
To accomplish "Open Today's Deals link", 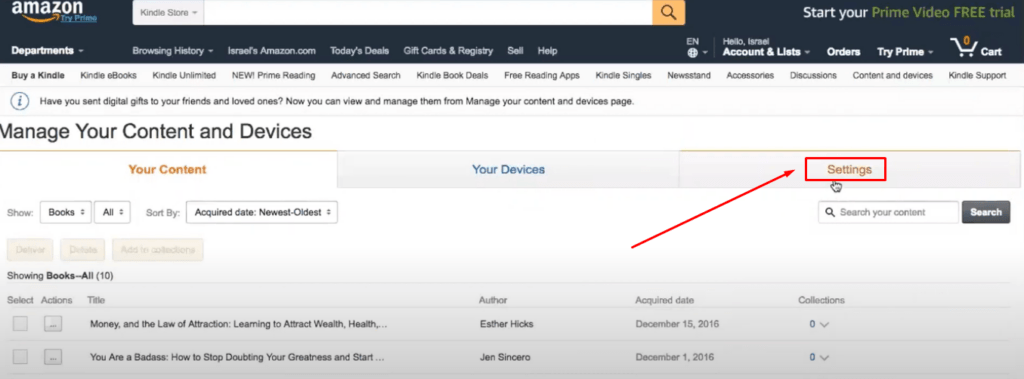I will point(359,50).
